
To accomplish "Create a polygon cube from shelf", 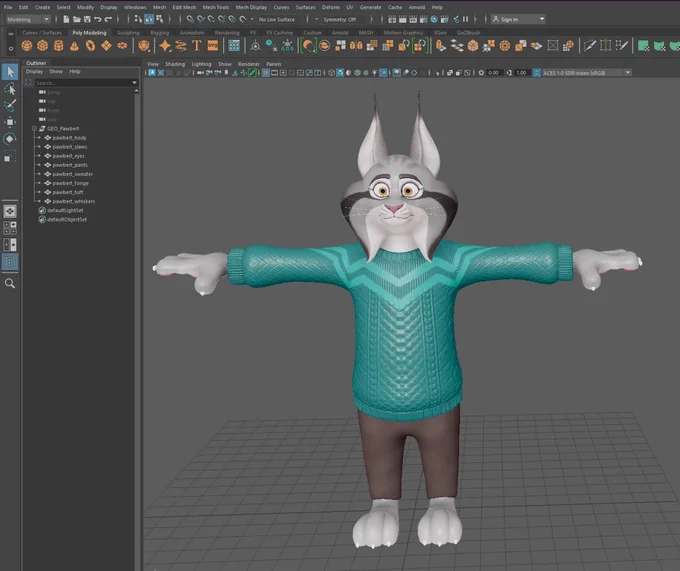I will (42, 46).
